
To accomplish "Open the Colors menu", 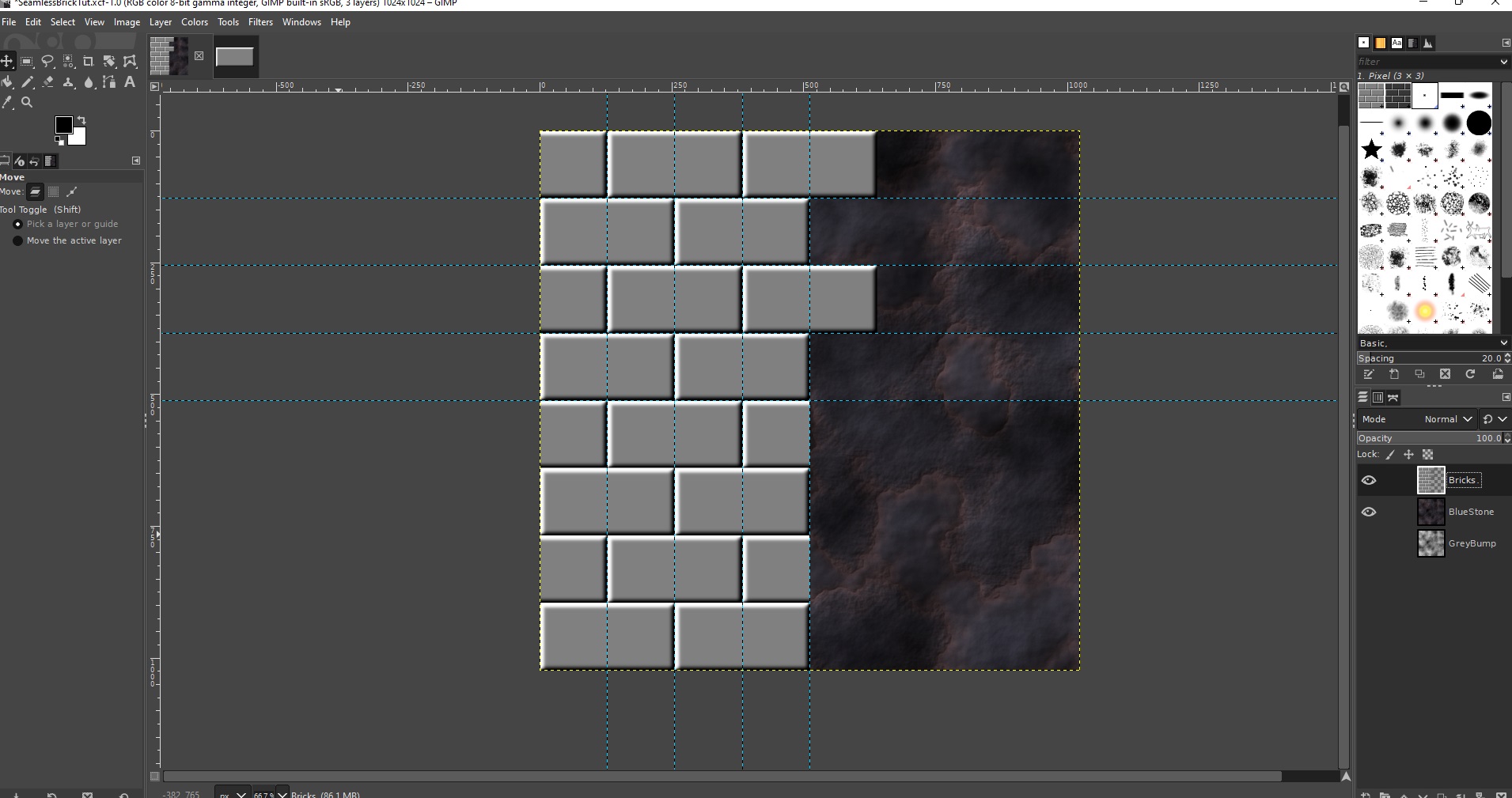I will click(x=195, y=21).
